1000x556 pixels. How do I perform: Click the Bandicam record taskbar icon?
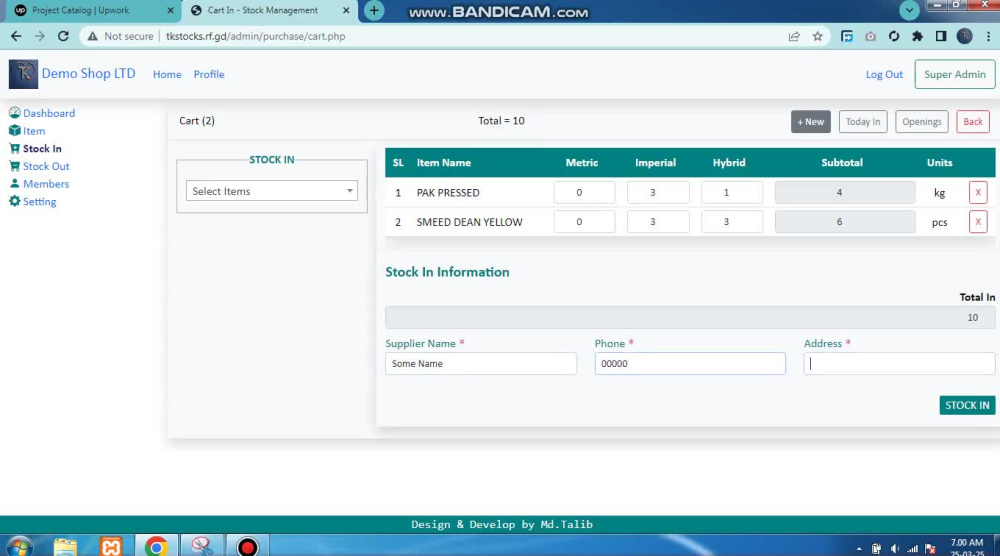[247, 546]
